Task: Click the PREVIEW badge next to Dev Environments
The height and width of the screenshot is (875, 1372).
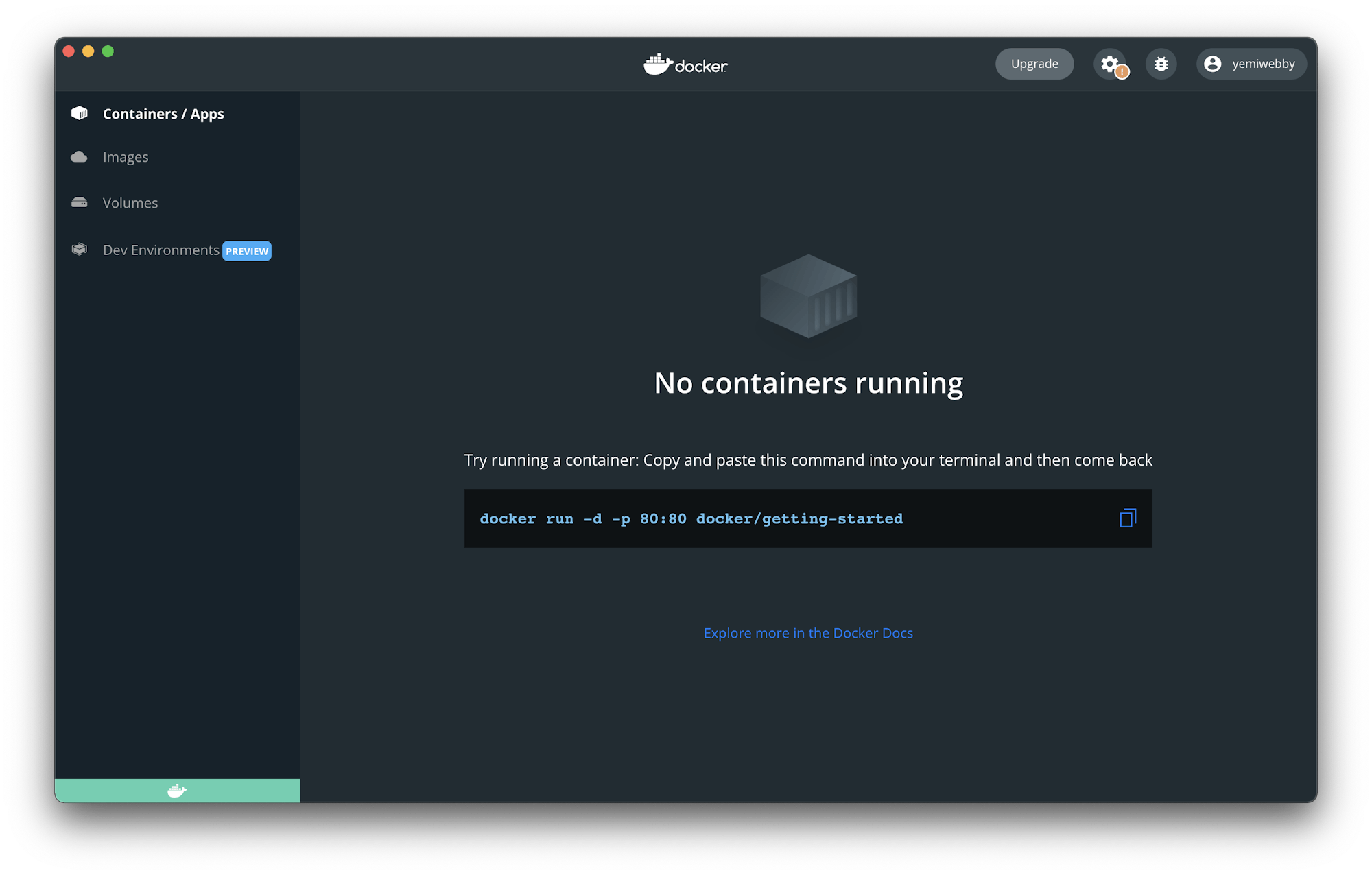Action: 247,250
